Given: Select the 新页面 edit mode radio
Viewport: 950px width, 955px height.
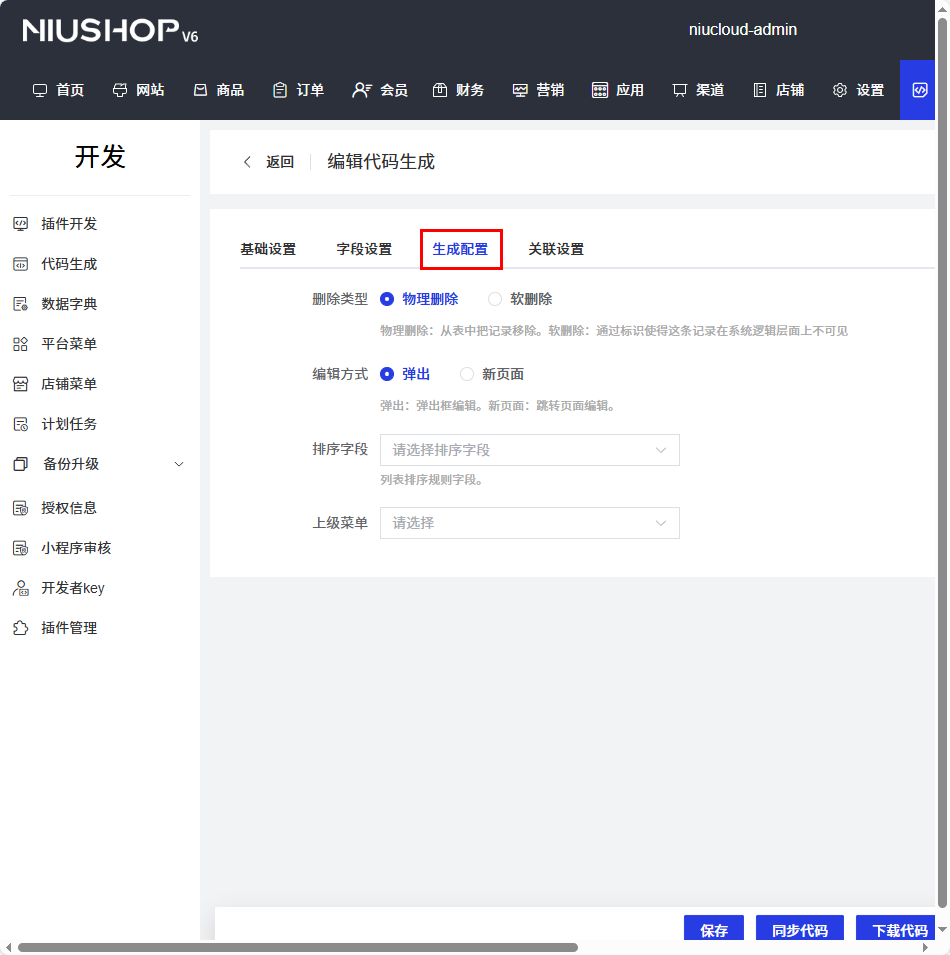Looking at the screenshot, I should tap(467, 374).
